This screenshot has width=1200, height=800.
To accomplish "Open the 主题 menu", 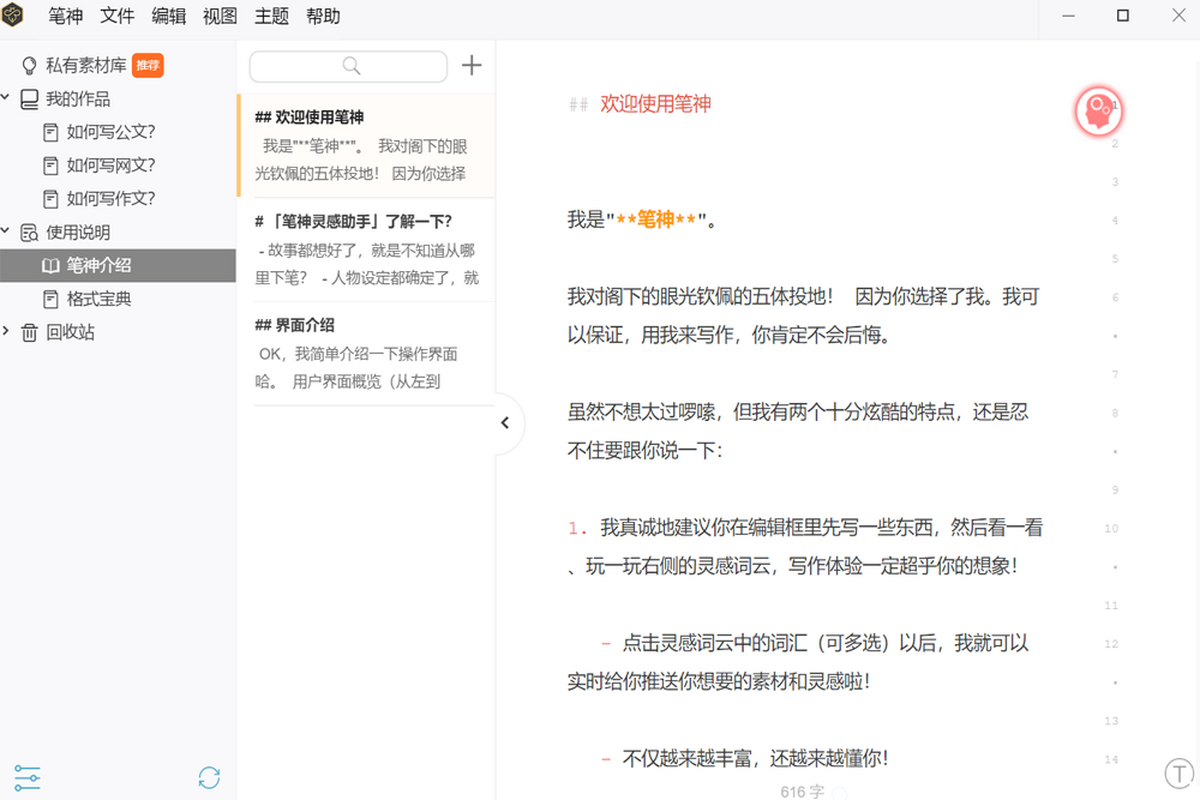I will click(x=271, y=17).
